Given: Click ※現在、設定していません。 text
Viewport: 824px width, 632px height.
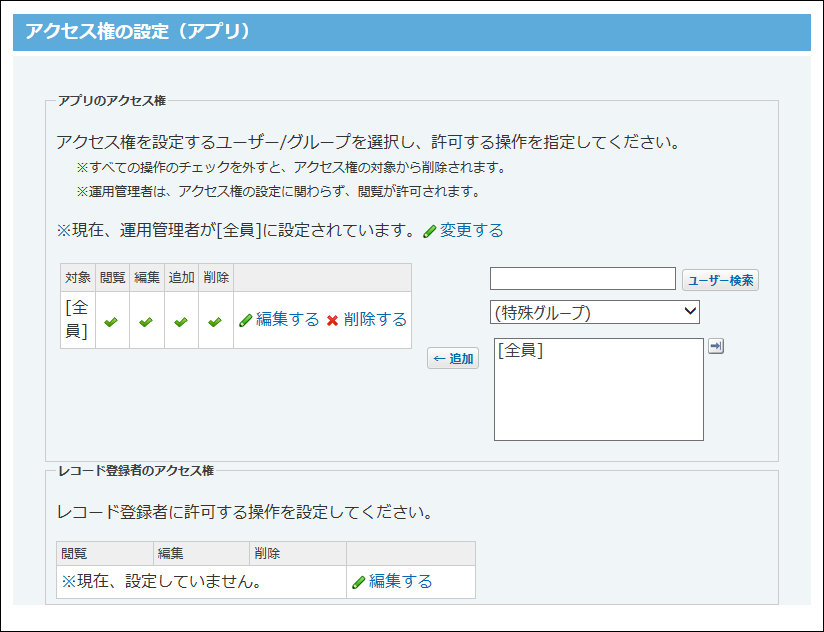Looking at the screenshot, I should [x=162, y=581].
